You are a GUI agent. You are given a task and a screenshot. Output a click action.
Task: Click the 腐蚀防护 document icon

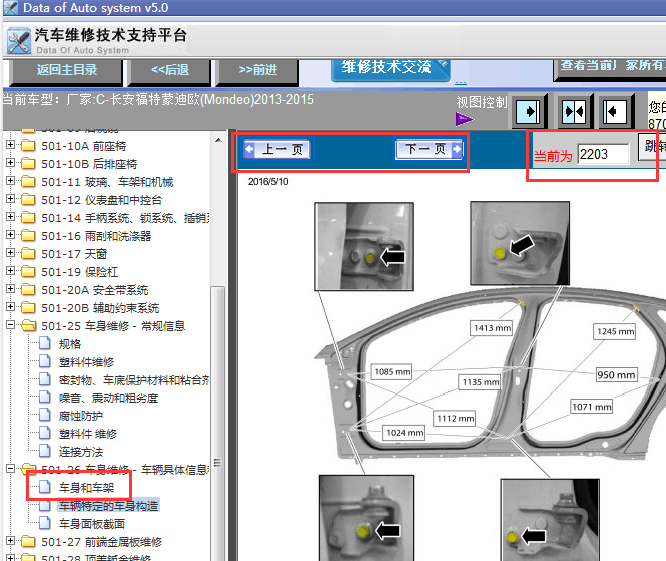(x=45, y=415)
